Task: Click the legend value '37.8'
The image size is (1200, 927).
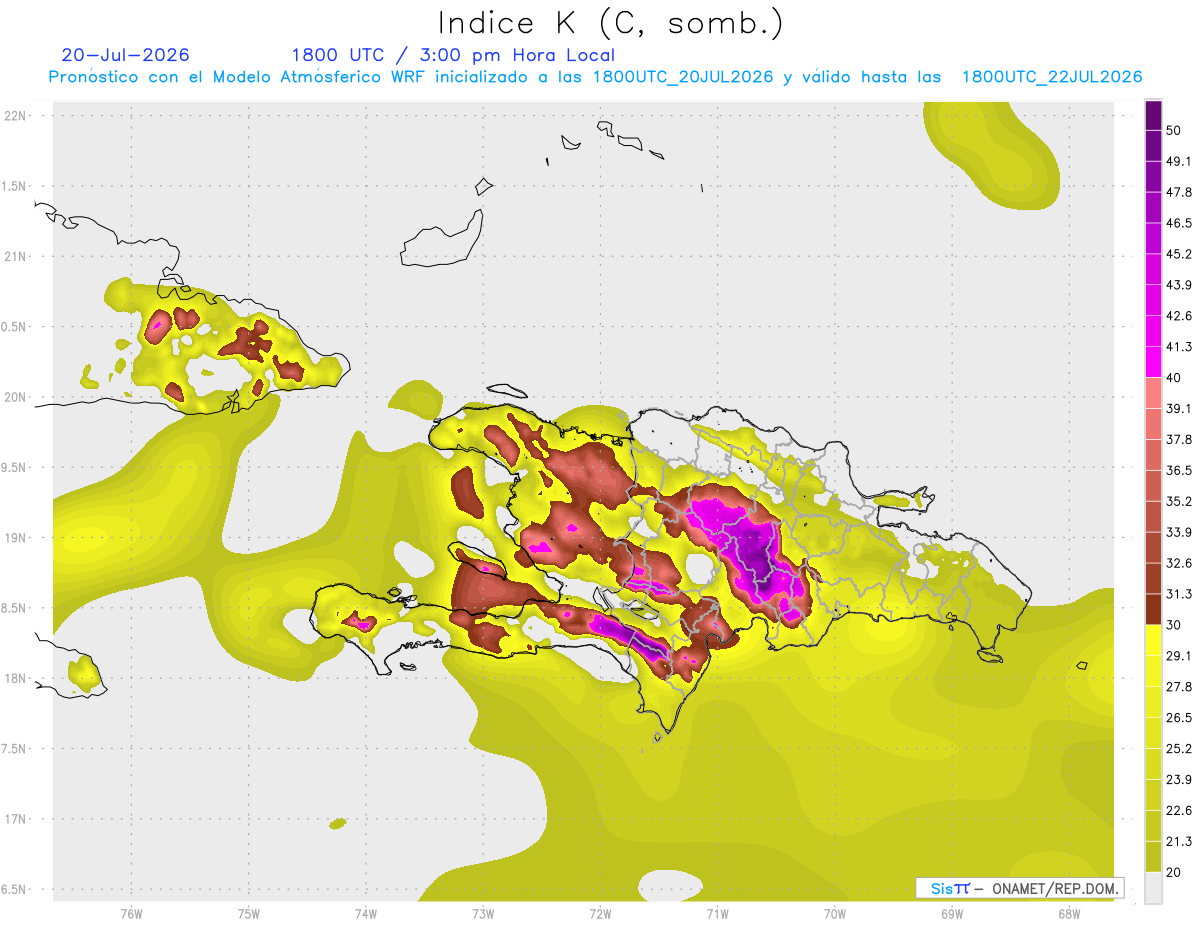Action: [1179, 440]
